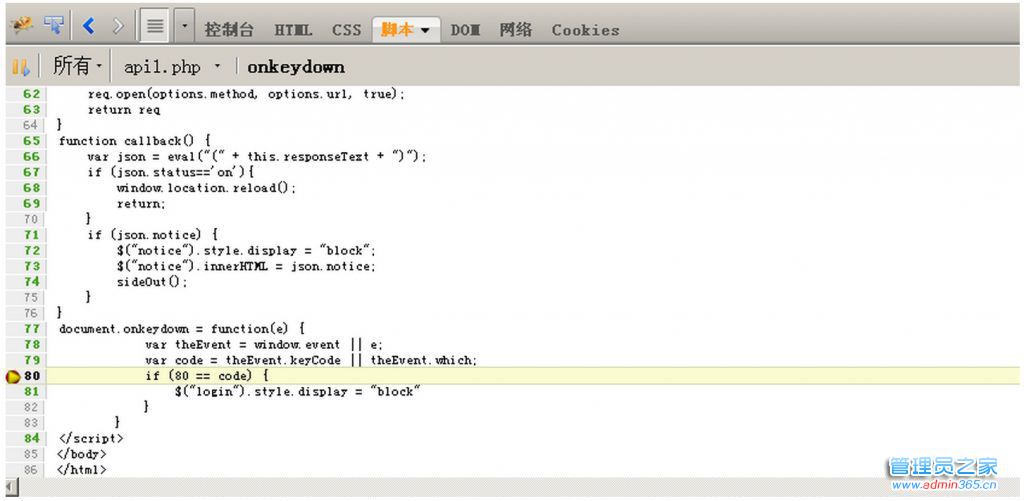Screen dimensions: 1024x501
Task: Click the line 'function callback() {'
Action: click(x=133, y=141)
